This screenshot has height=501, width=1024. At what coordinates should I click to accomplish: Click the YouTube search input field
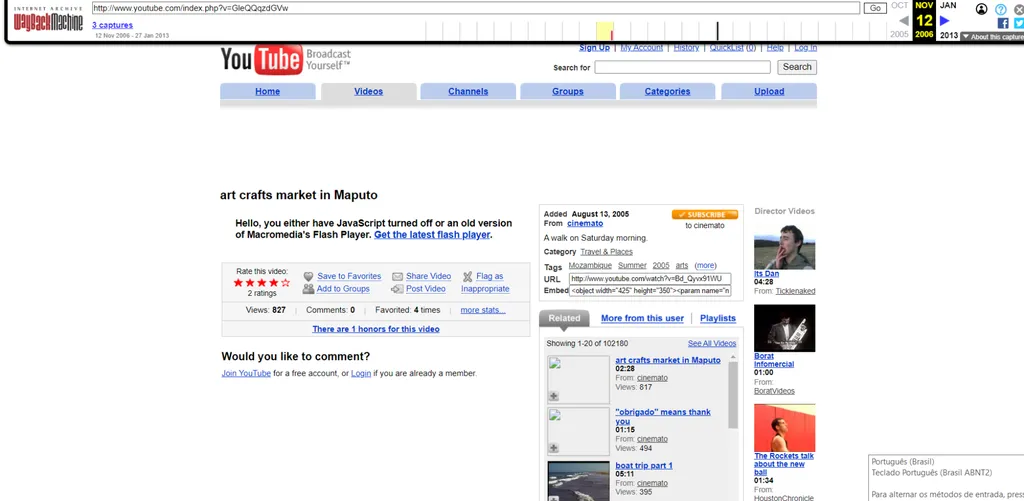(682, 67)
